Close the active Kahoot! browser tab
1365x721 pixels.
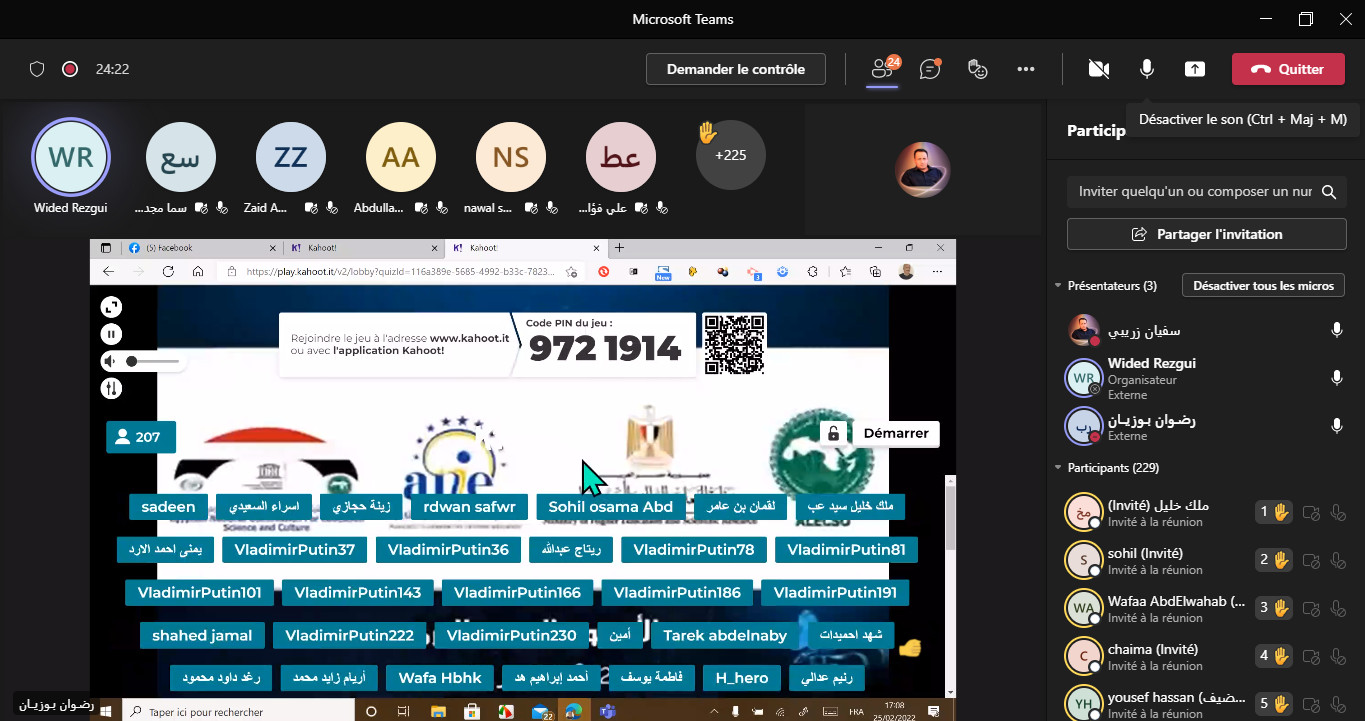click(x=596, y=247)
